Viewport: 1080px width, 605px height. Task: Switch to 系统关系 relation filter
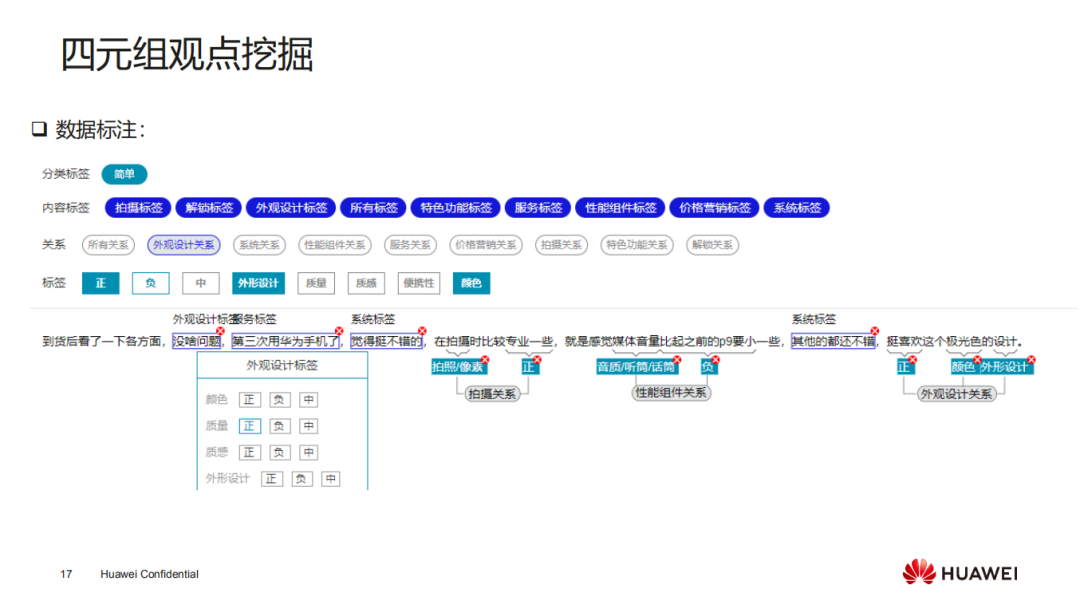[x=259, y=245]
